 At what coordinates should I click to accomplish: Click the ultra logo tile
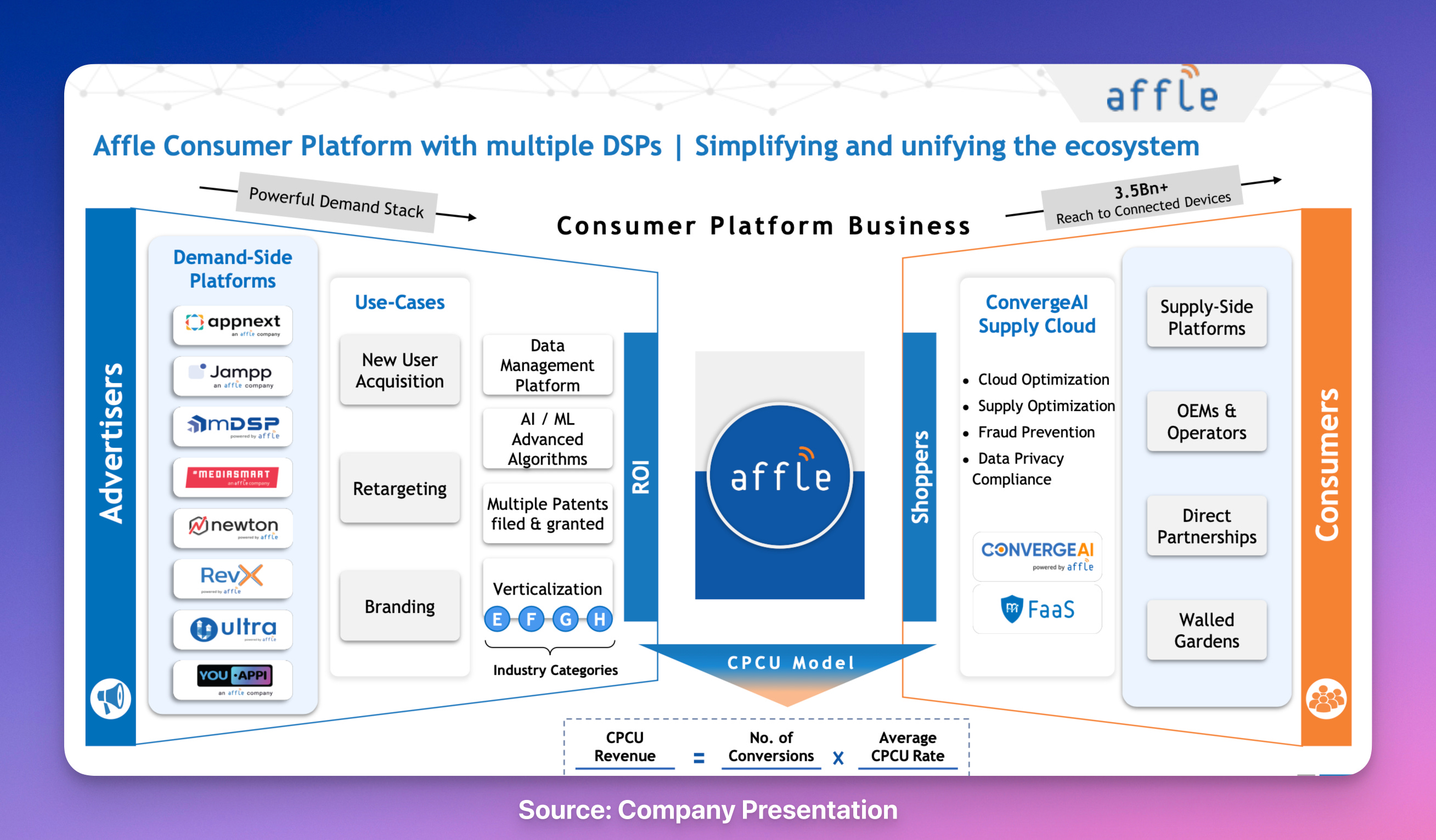pos(233,629)
